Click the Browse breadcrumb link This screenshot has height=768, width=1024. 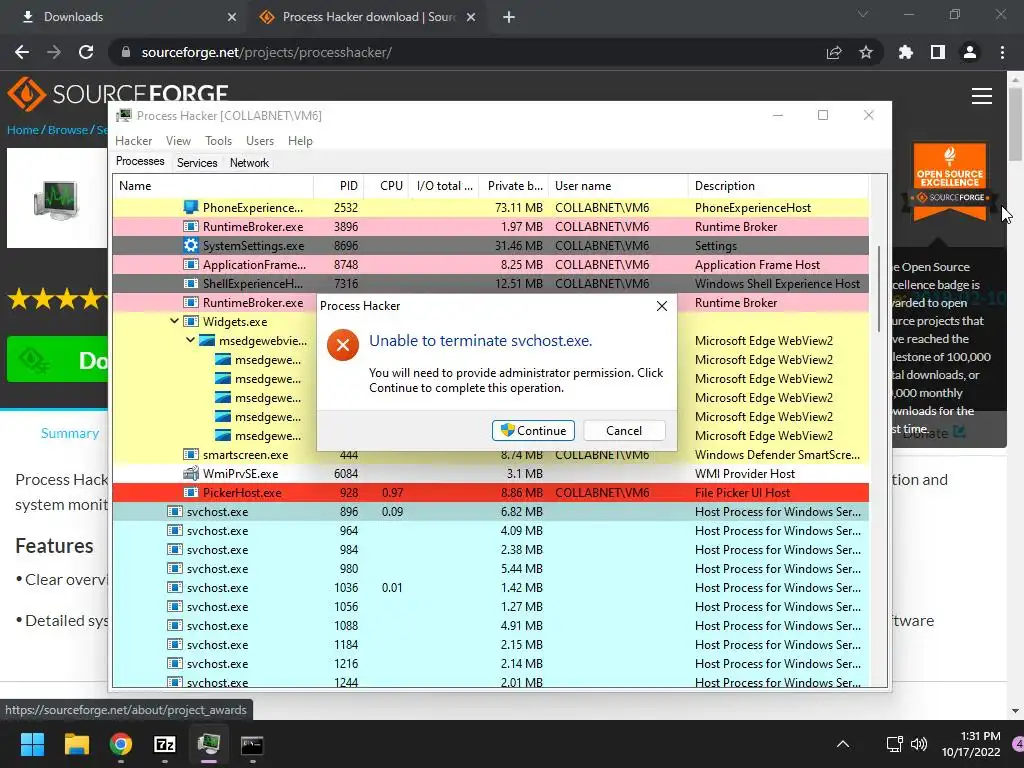click(67, 129)
